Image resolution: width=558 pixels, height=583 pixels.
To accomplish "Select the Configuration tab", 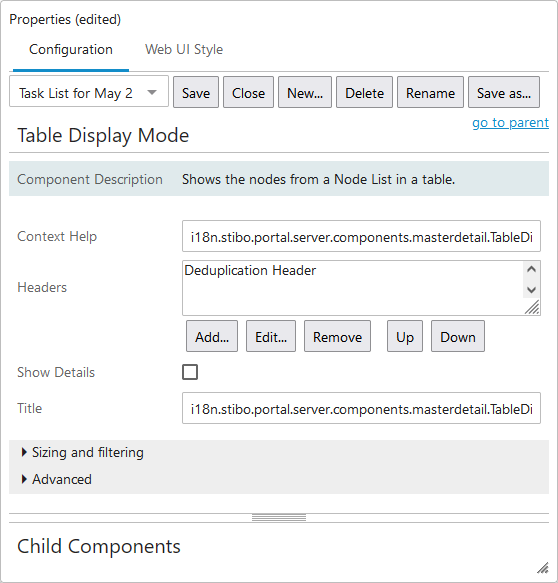I will [71, 49].
